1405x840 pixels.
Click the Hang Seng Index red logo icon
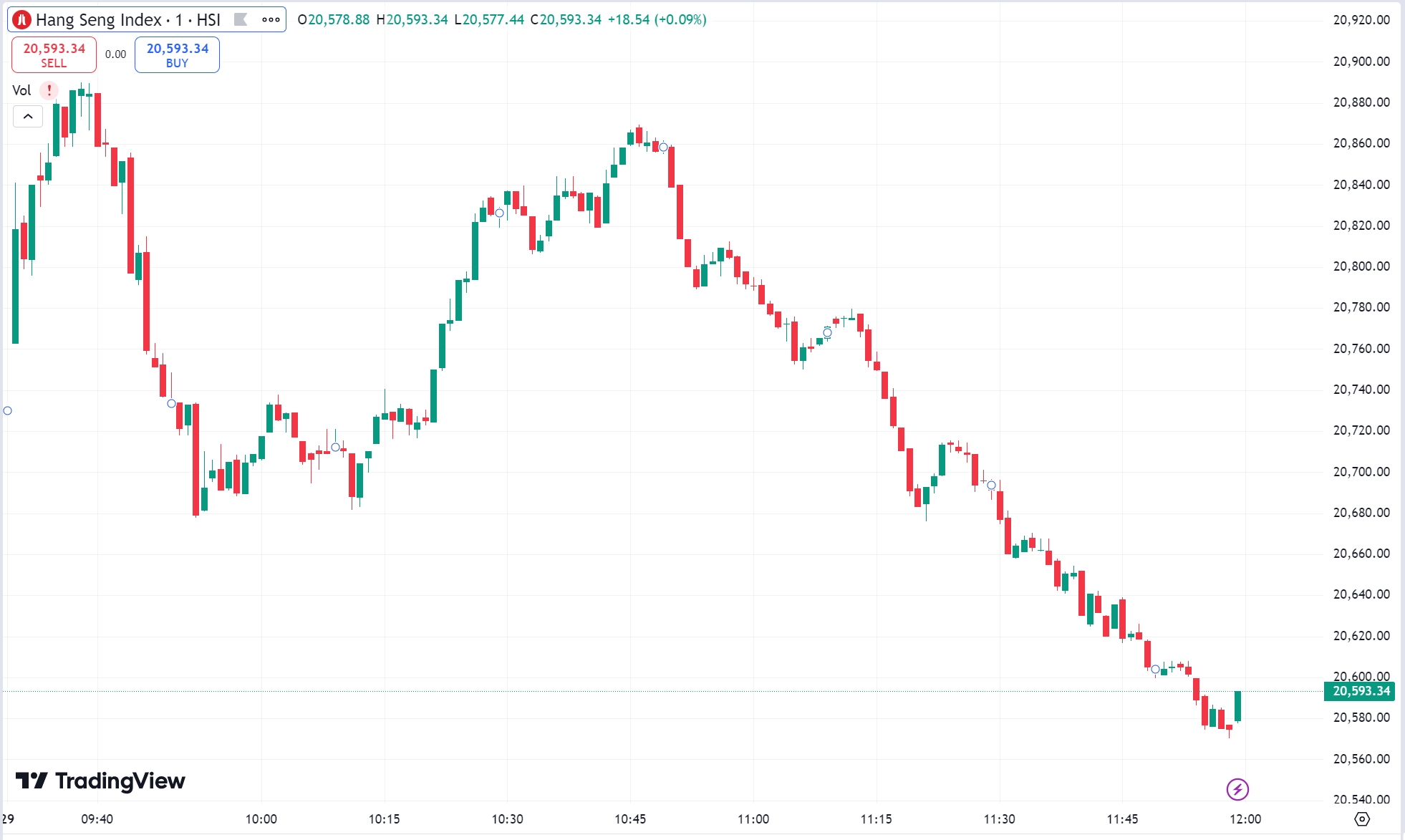point(21,20)
